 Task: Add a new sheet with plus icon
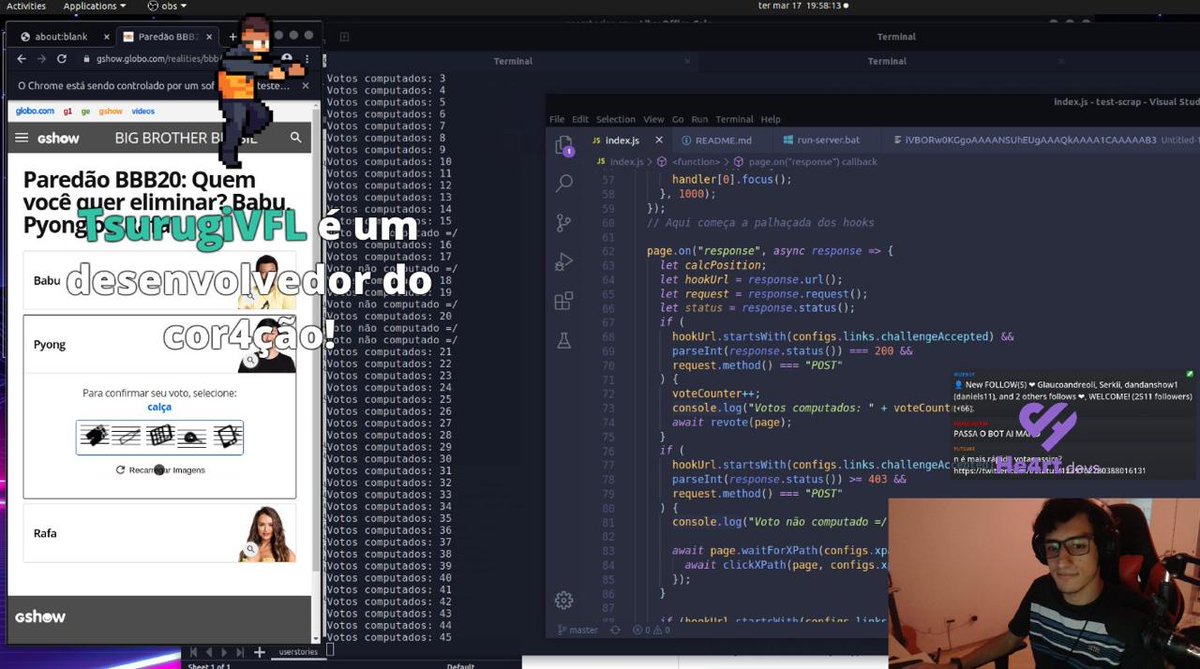259,652
